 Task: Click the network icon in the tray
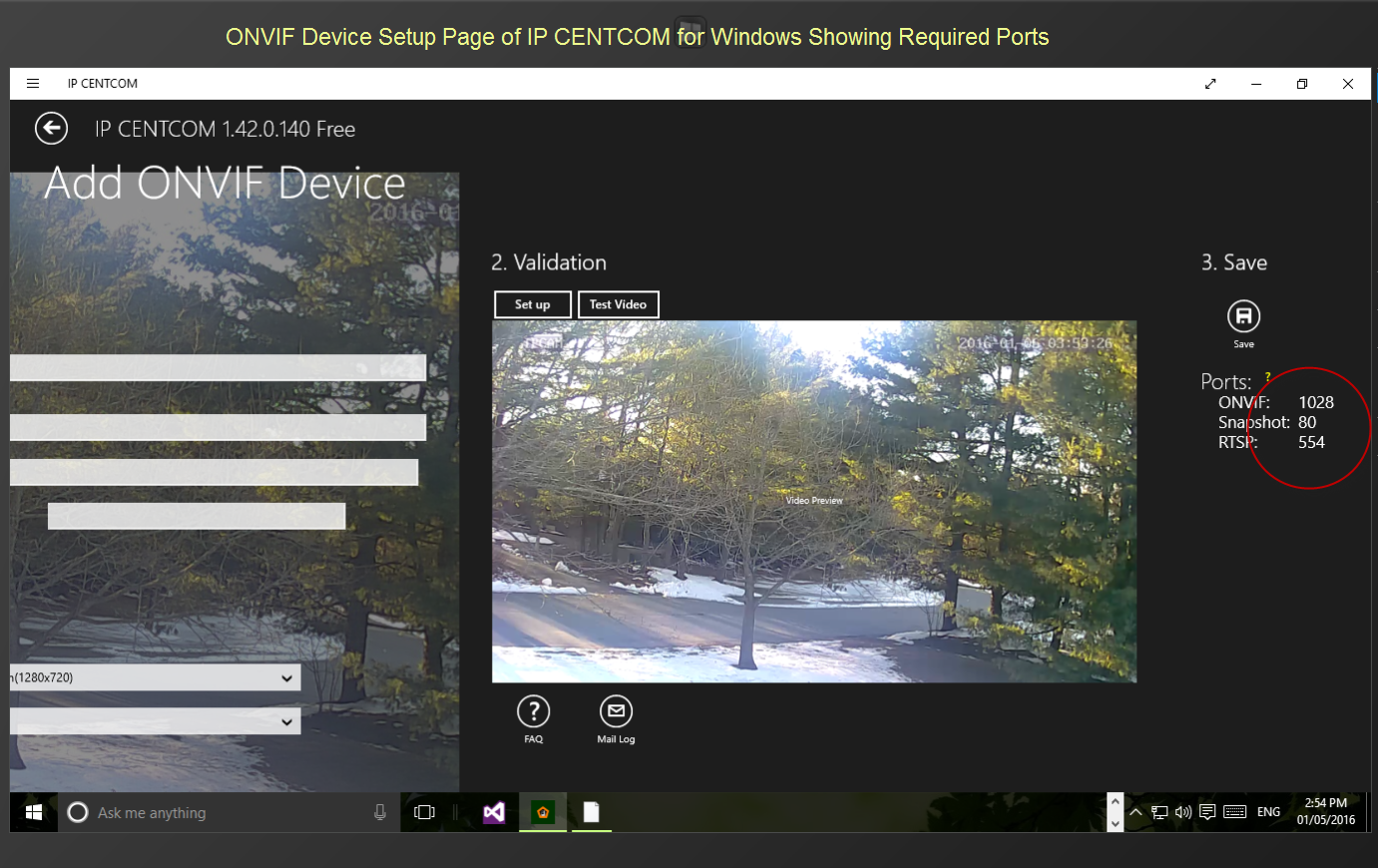click(x=1159, y=812)
